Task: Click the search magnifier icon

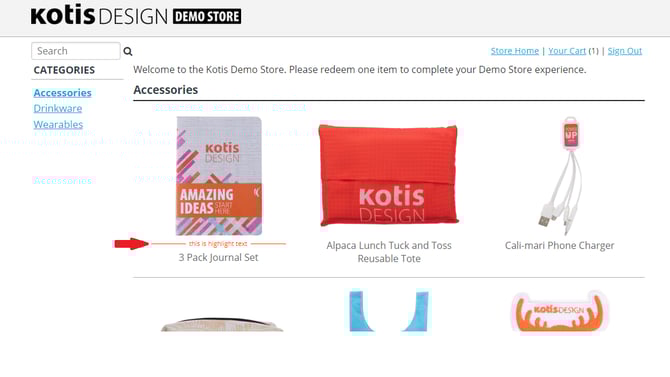Action: click(x=128, y=51)
